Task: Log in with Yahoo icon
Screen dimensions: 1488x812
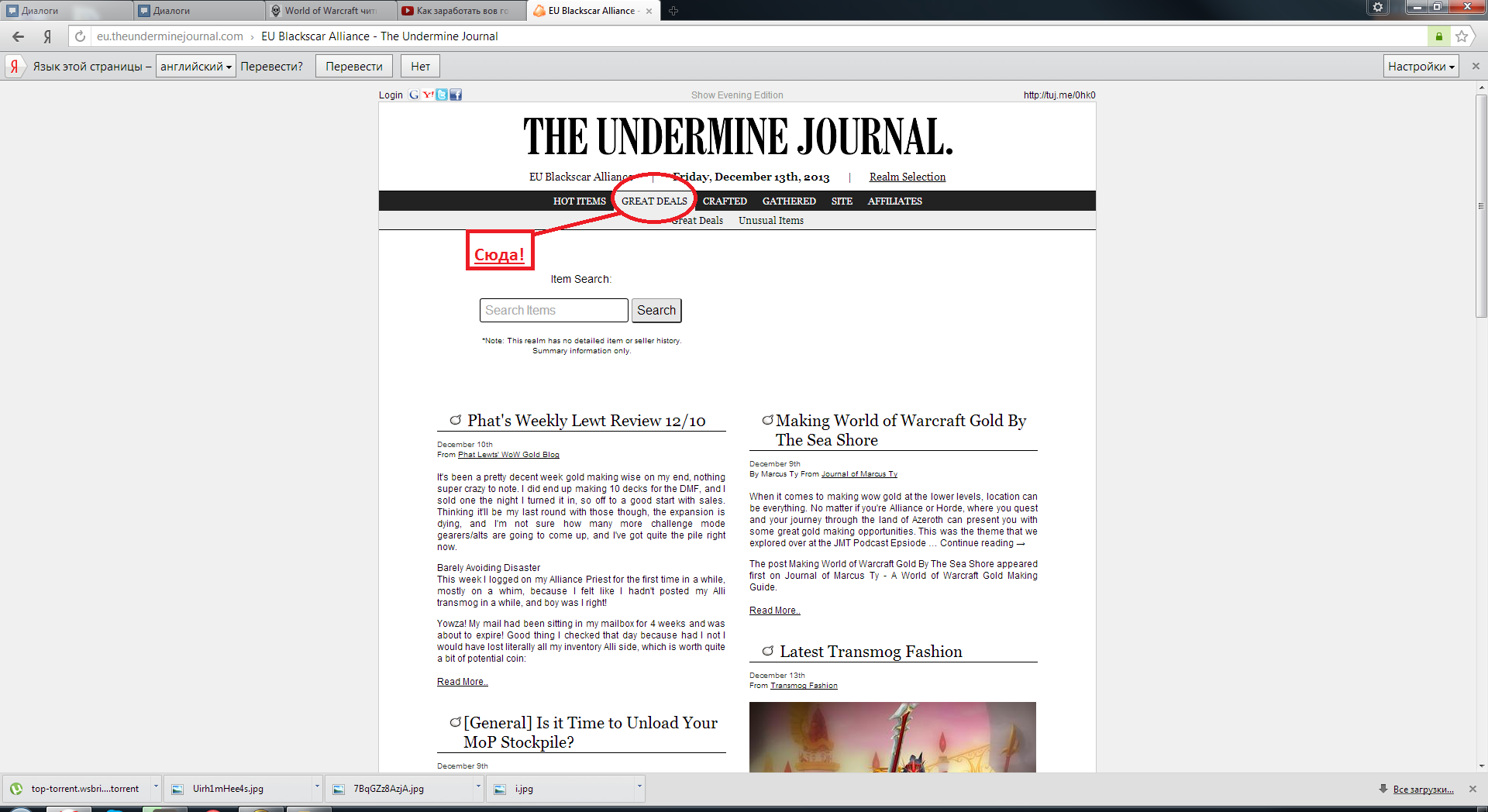Action: (428, 95)
